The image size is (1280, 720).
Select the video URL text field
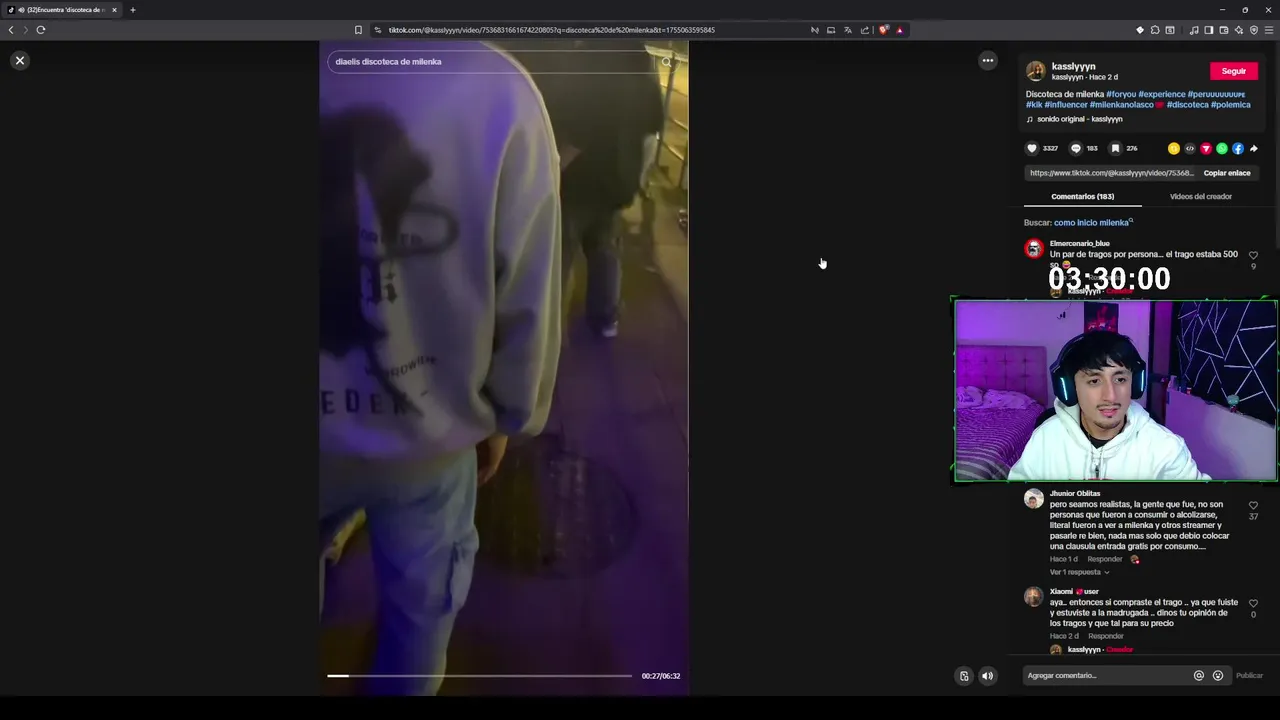1111,173
